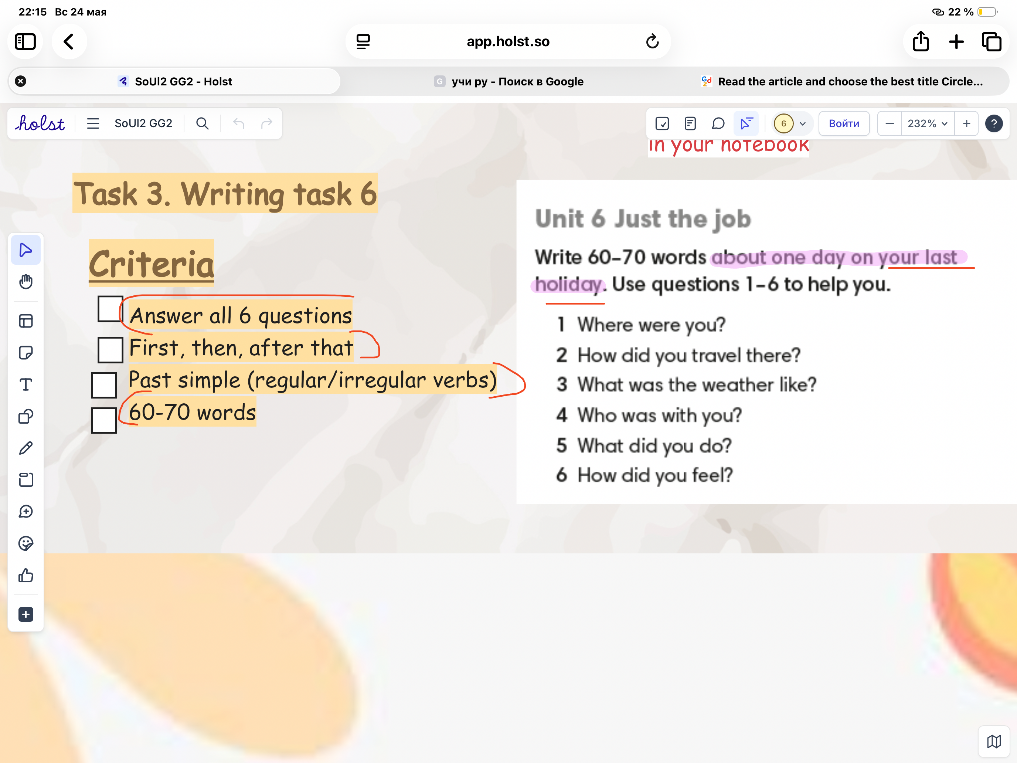Image resolution: width=1017 pixels, height=763 pixels.
Task: Open the frame/template tool
Action: 26,321
